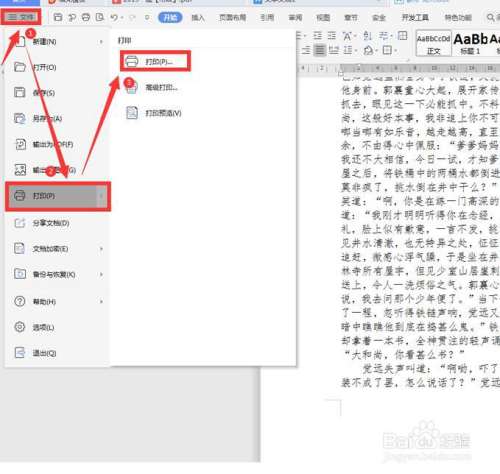Open the 引用 ribbon tab
Image resolution: width=500 pixels, height=474 pixels.
(267, 18)
